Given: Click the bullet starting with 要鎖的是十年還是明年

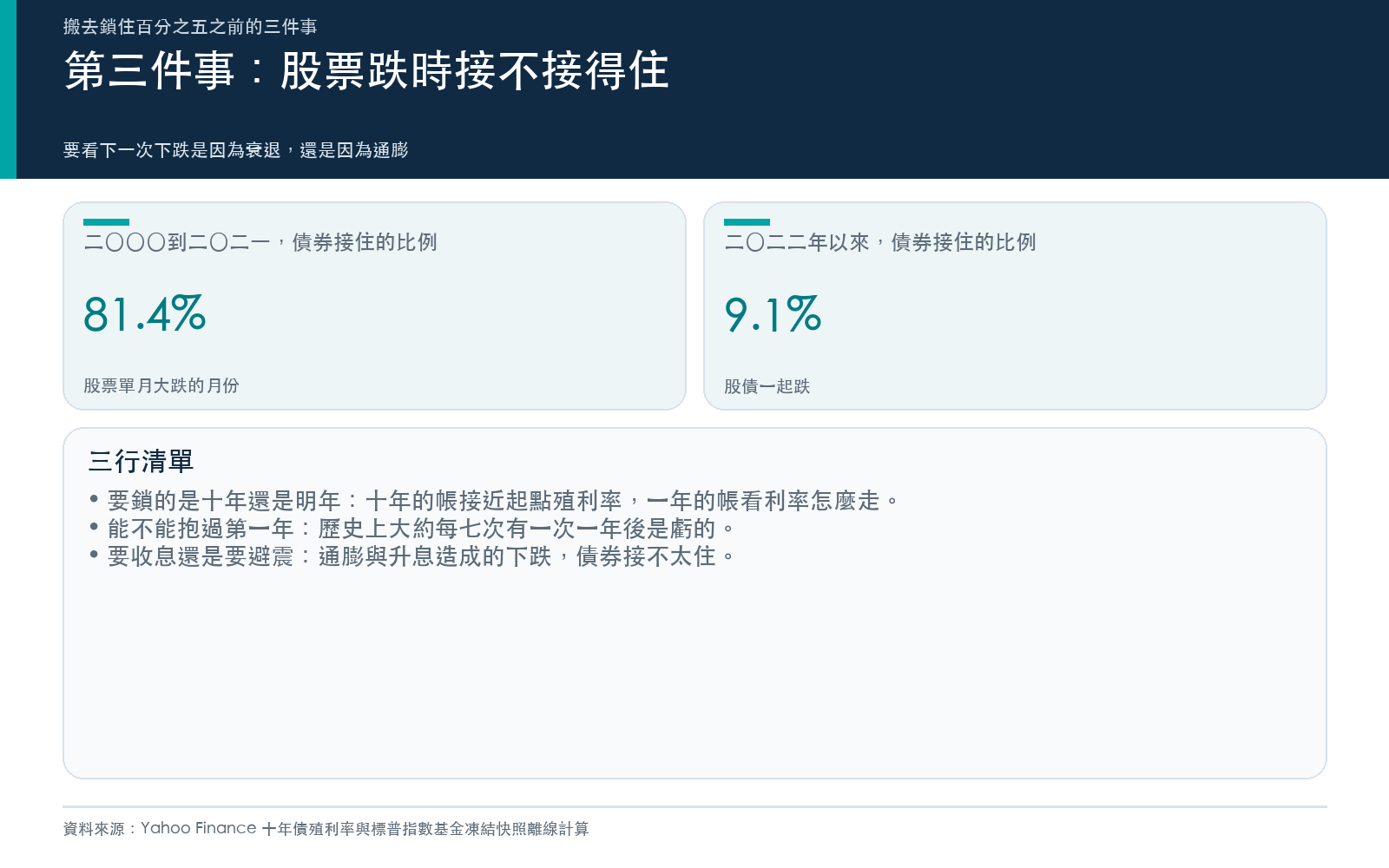Looking at the screenshot, I should (495, 501).
